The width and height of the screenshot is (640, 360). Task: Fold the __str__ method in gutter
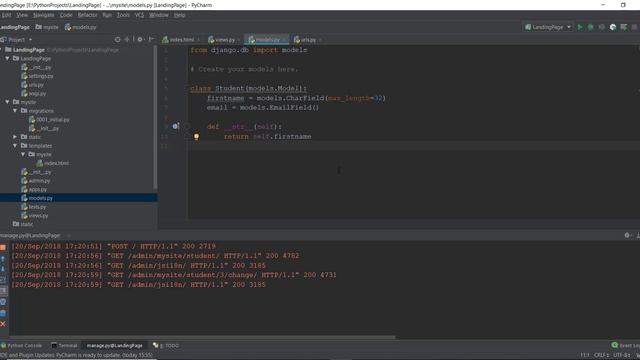(x=187, y=127)
